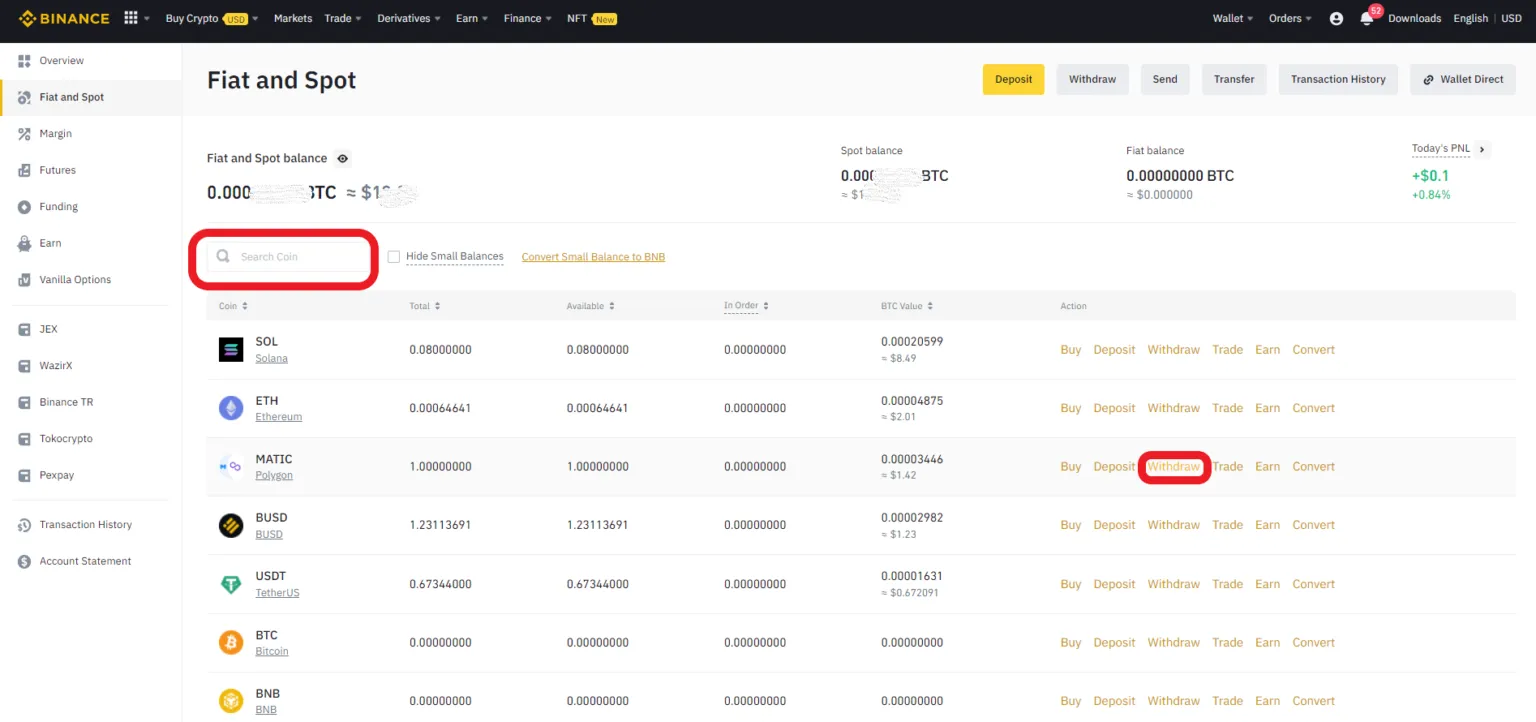Click the Bitcoin coin logo
1536x722 pixels.
click(x=231, y=642)
